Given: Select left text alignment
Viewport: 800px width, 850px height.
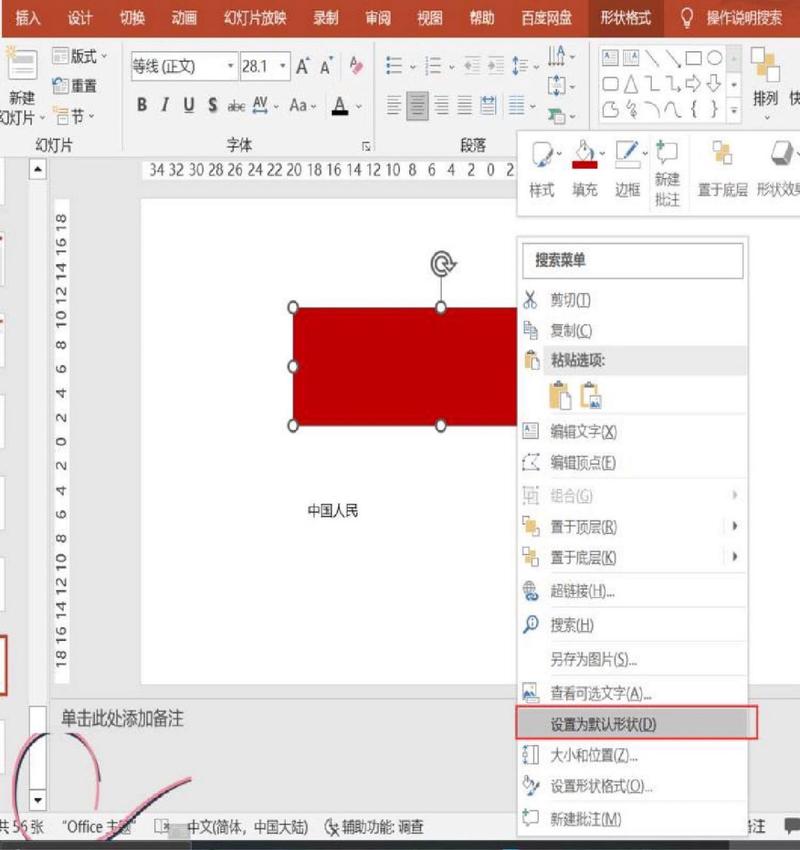Looking at the screenshot, I should tap(394, 105).
